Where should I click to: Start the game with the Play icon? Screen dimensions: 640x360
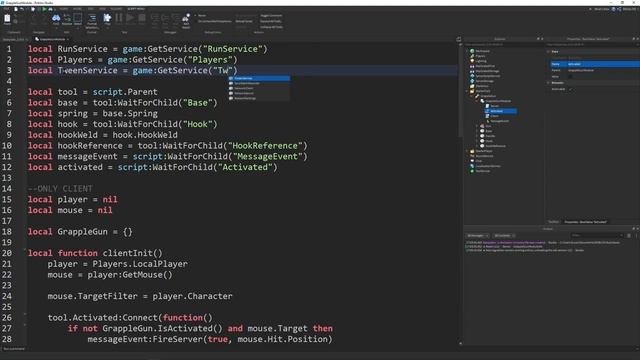[x=107, y=18]
